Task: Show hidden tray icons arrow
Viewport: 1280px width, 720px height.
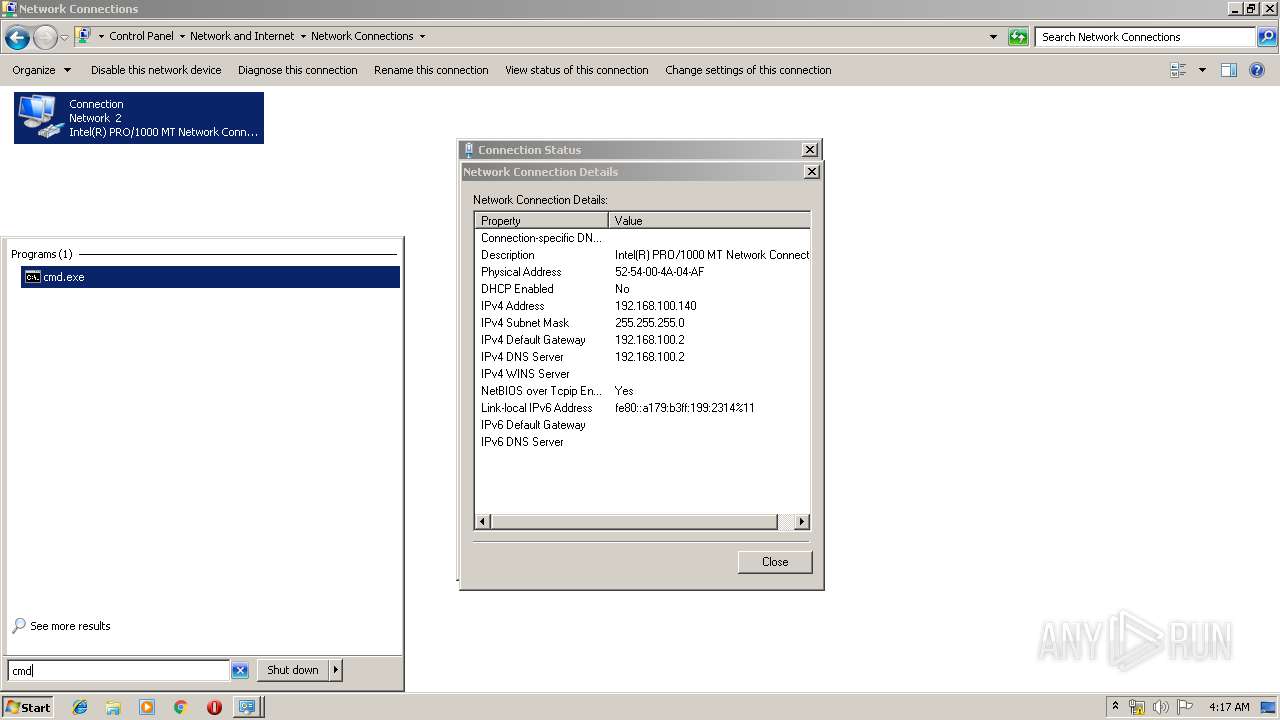Action: [x=1115, y=707]
